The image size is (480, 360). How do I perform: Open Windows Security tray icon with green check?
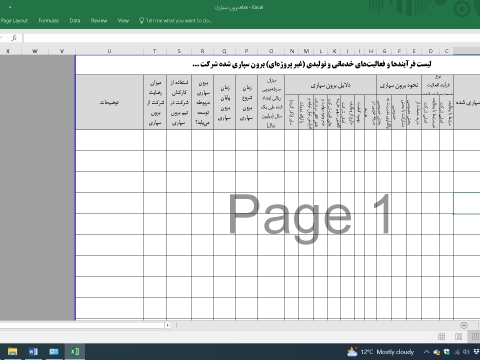pos(447,352)
